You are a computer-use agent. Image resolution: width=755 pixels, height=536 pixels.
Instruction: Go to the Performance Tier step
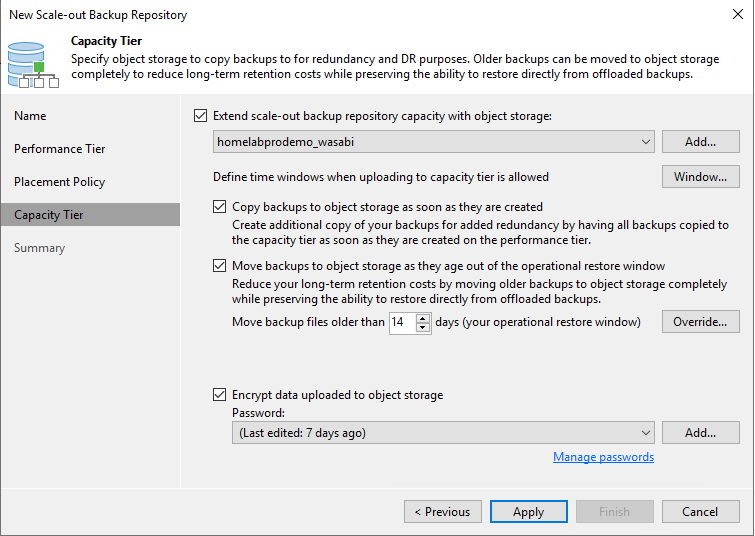click(59, 149)
